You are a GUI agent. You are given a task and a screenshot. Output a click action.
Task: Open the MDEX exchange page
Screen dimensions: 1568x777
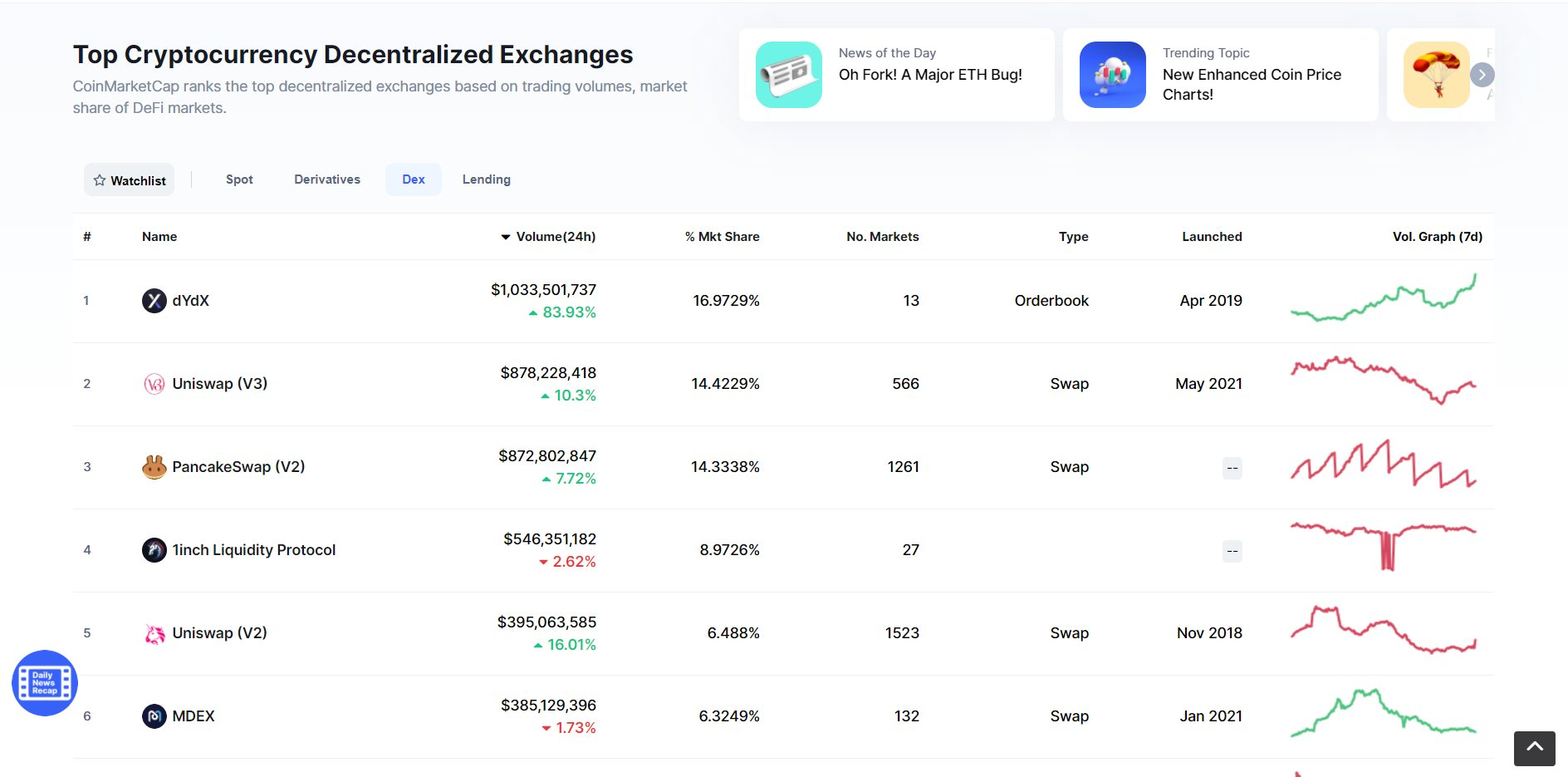pyautogui.click(x=194, y=716)
